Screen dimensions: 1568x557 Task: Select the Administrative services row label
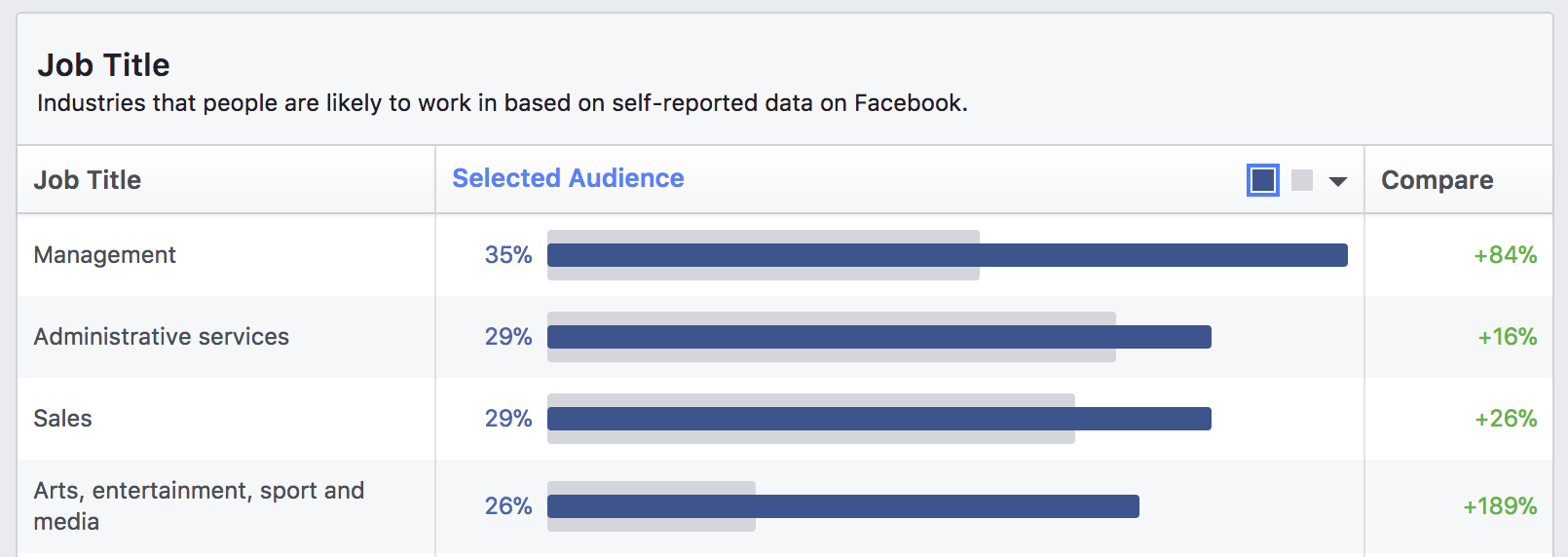pyautogui.click(x=162, y=337)
